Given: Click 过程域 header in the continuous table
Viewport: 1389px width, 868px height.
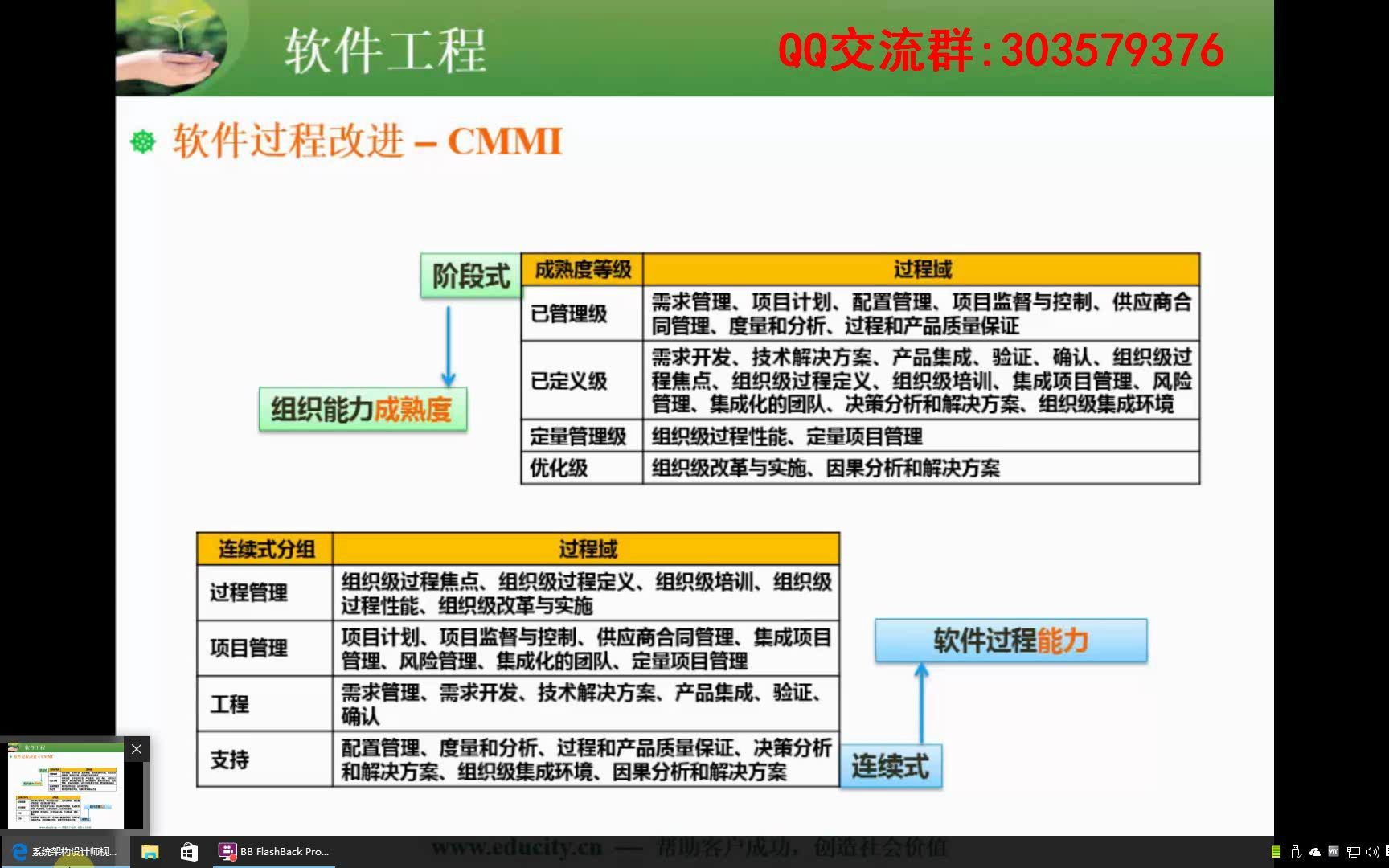Looking at the screenshot, I should (x=586, y=550).
